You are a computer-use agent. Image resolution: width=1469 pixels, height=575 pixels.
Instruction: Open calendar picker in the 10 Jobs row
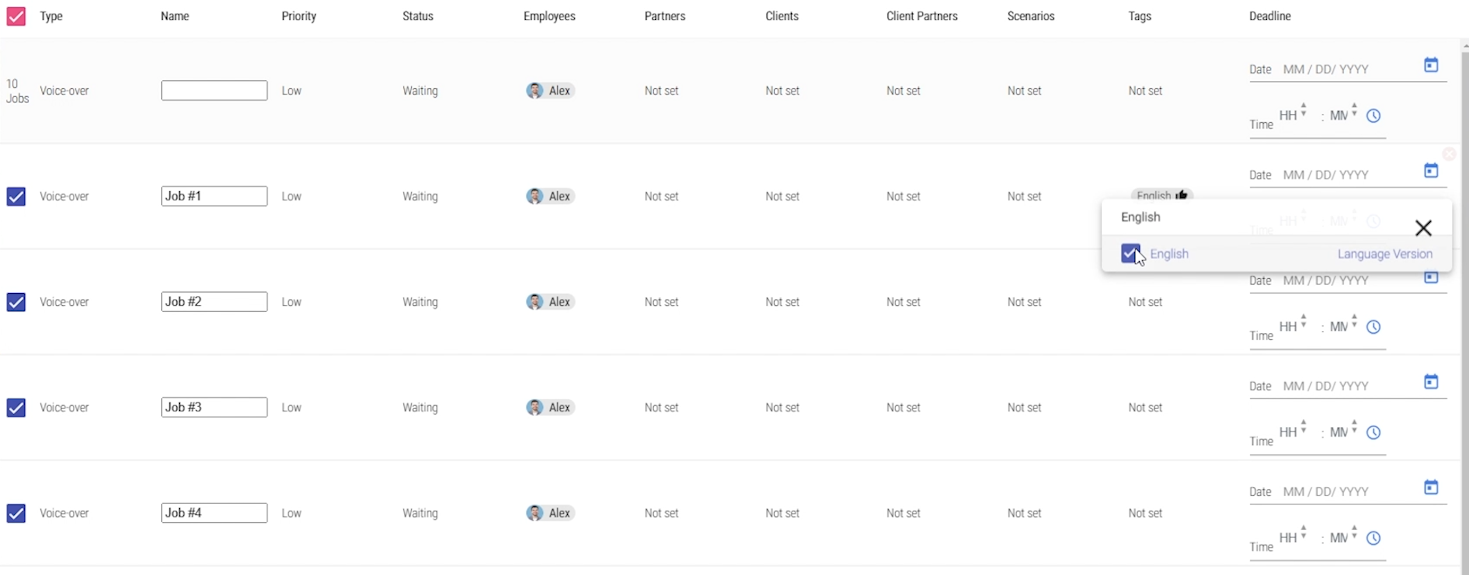click(1431, 65)
